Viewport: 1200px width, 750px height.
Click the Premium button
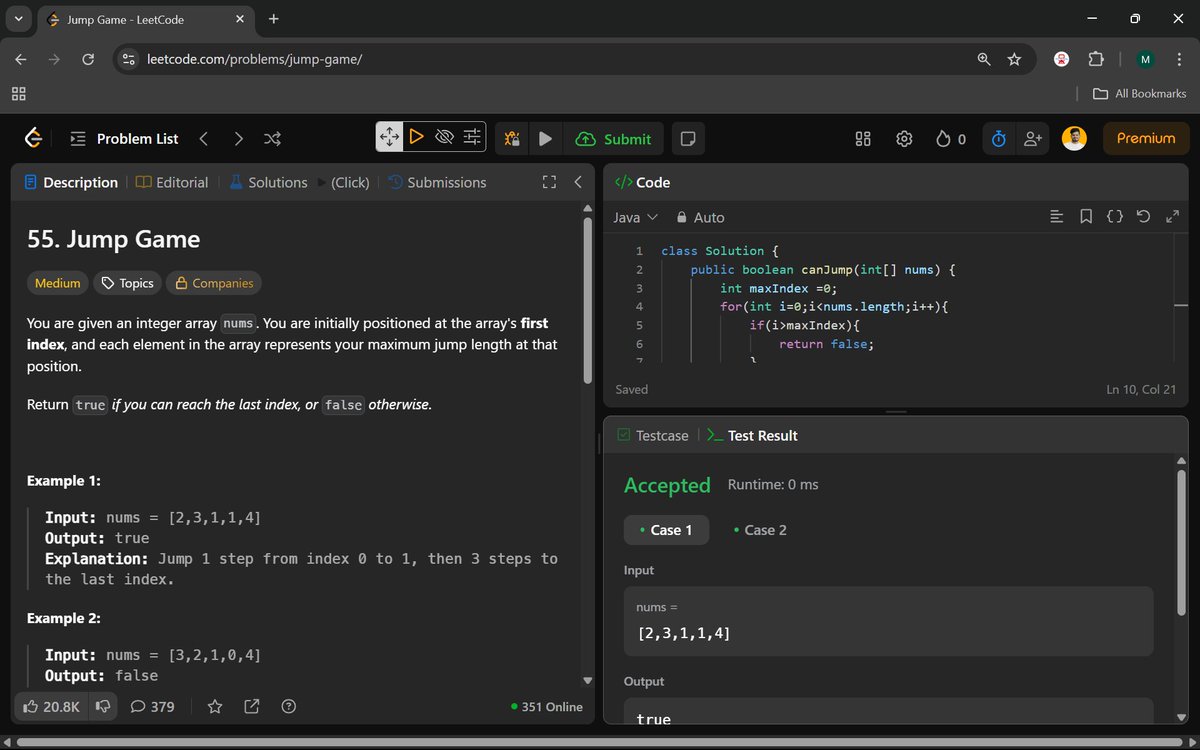coord(1146,139)
